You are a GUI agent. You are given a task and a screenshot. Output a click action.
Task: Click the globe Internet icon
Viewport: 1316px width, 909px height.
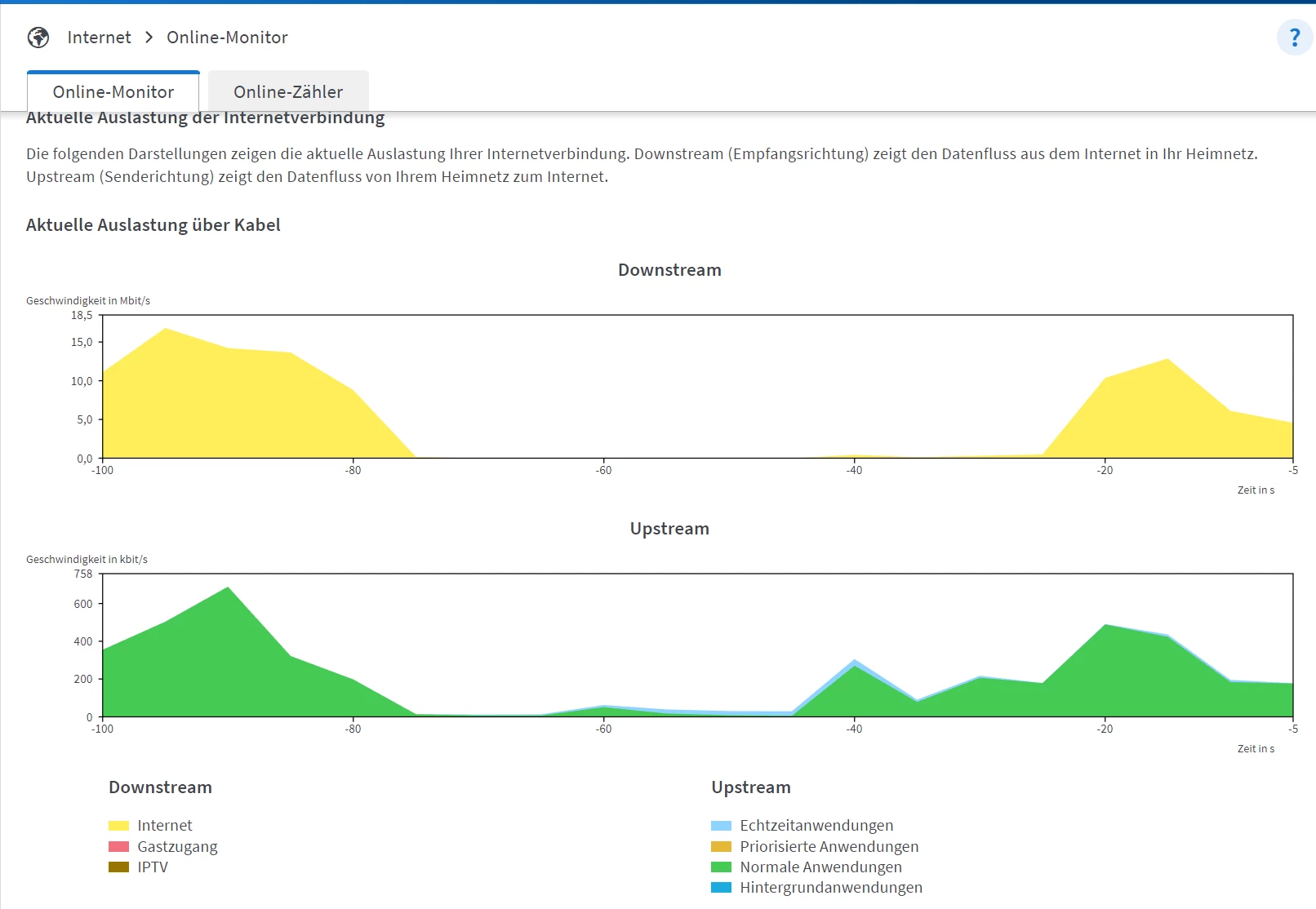(x=38, y=38)
